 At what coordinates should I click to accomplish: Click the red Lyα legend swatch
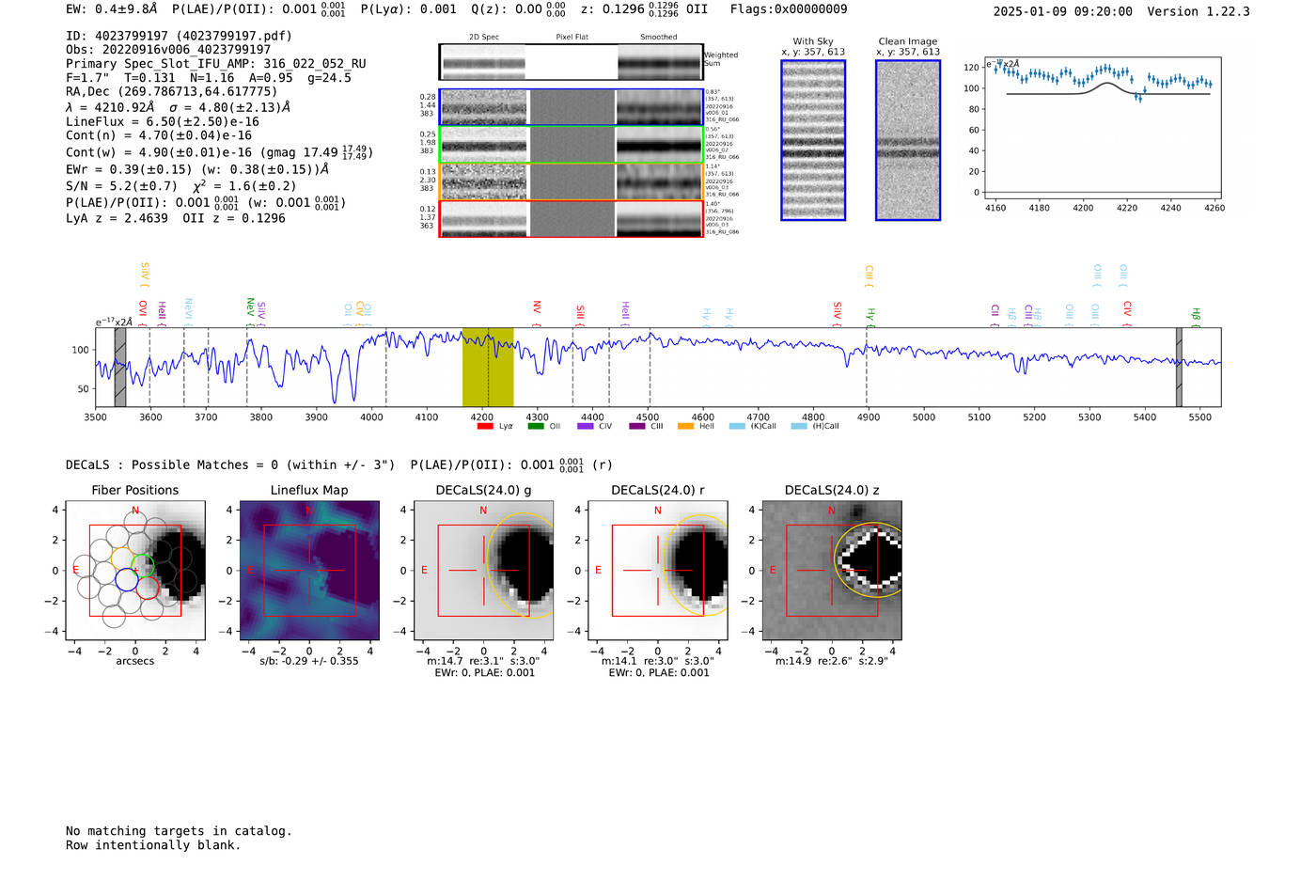pos(485,426)
